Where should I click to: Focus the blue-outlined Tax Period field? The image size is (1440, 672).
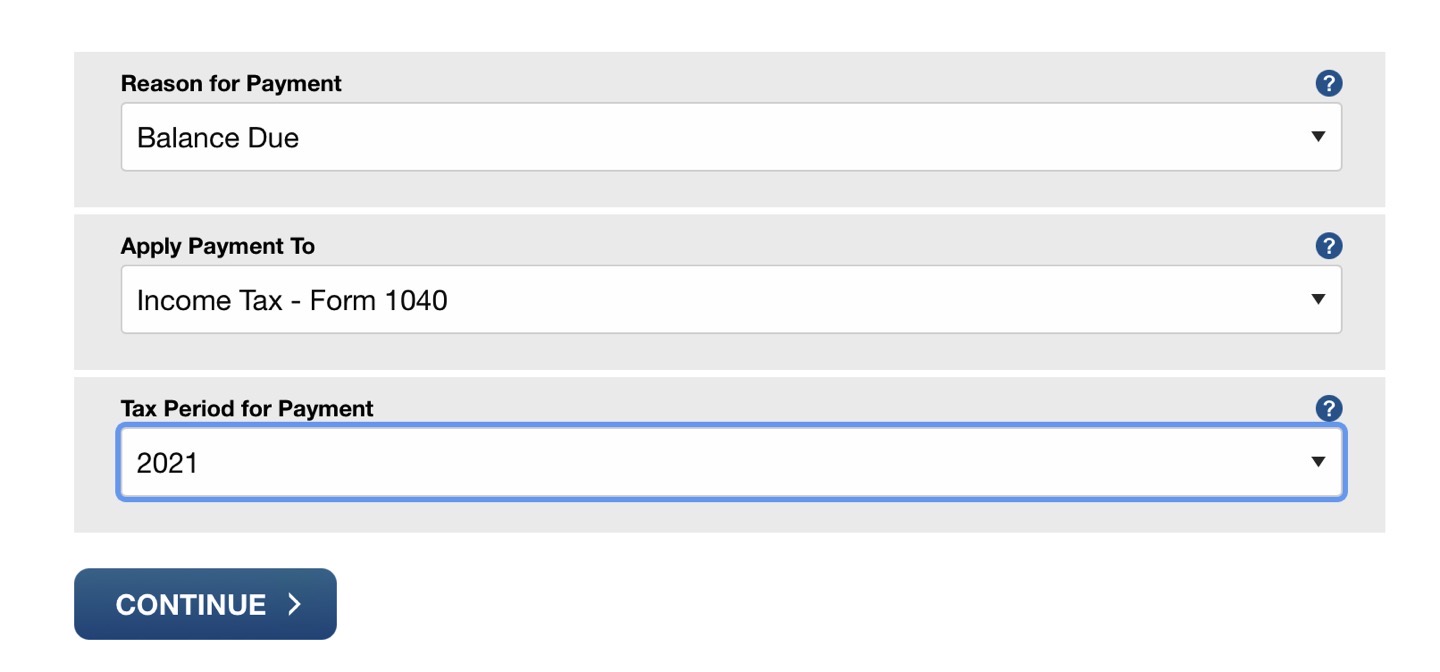tap(731, 462)
